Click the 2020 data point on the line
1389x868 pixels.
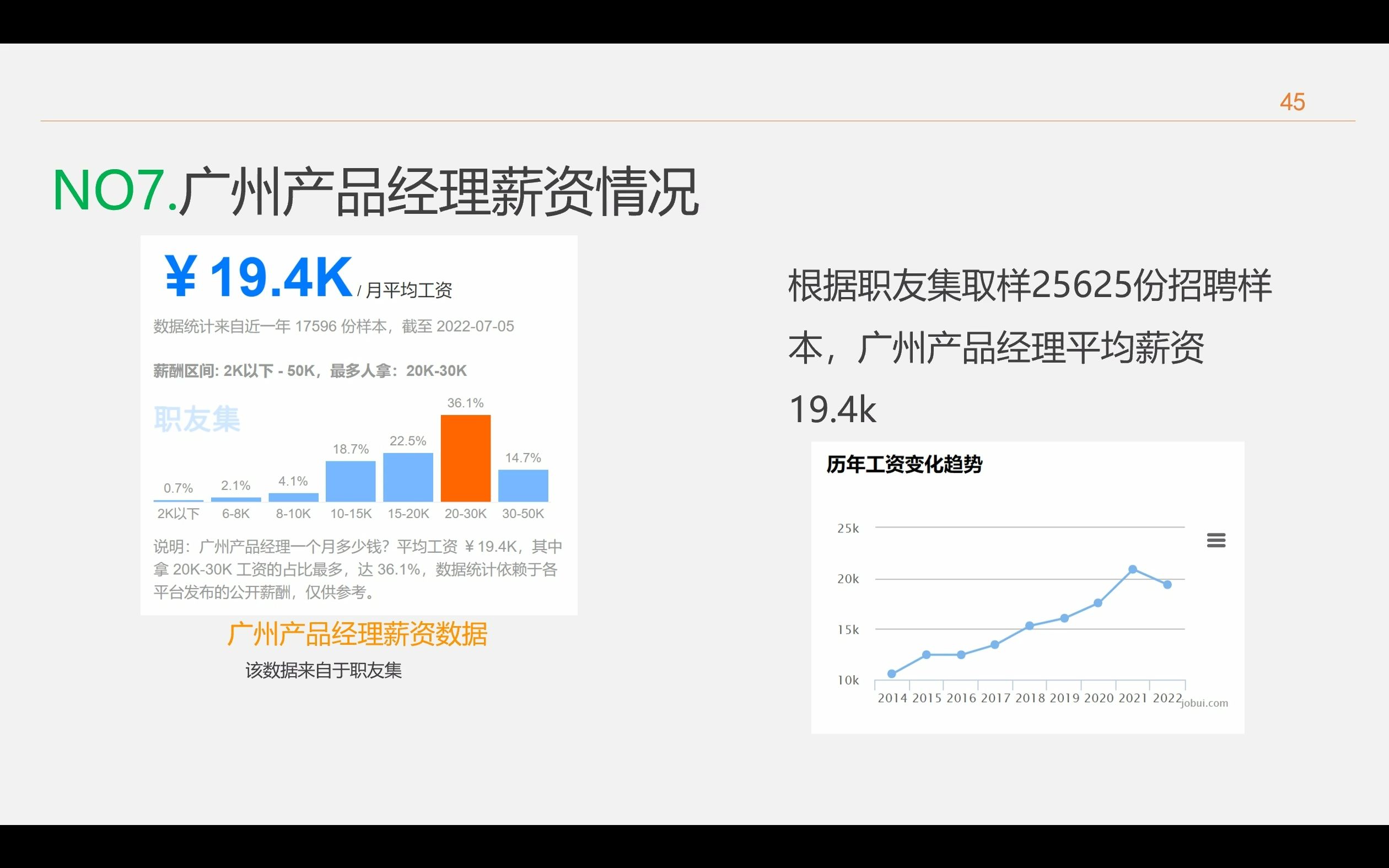(x=1098, y=603)
